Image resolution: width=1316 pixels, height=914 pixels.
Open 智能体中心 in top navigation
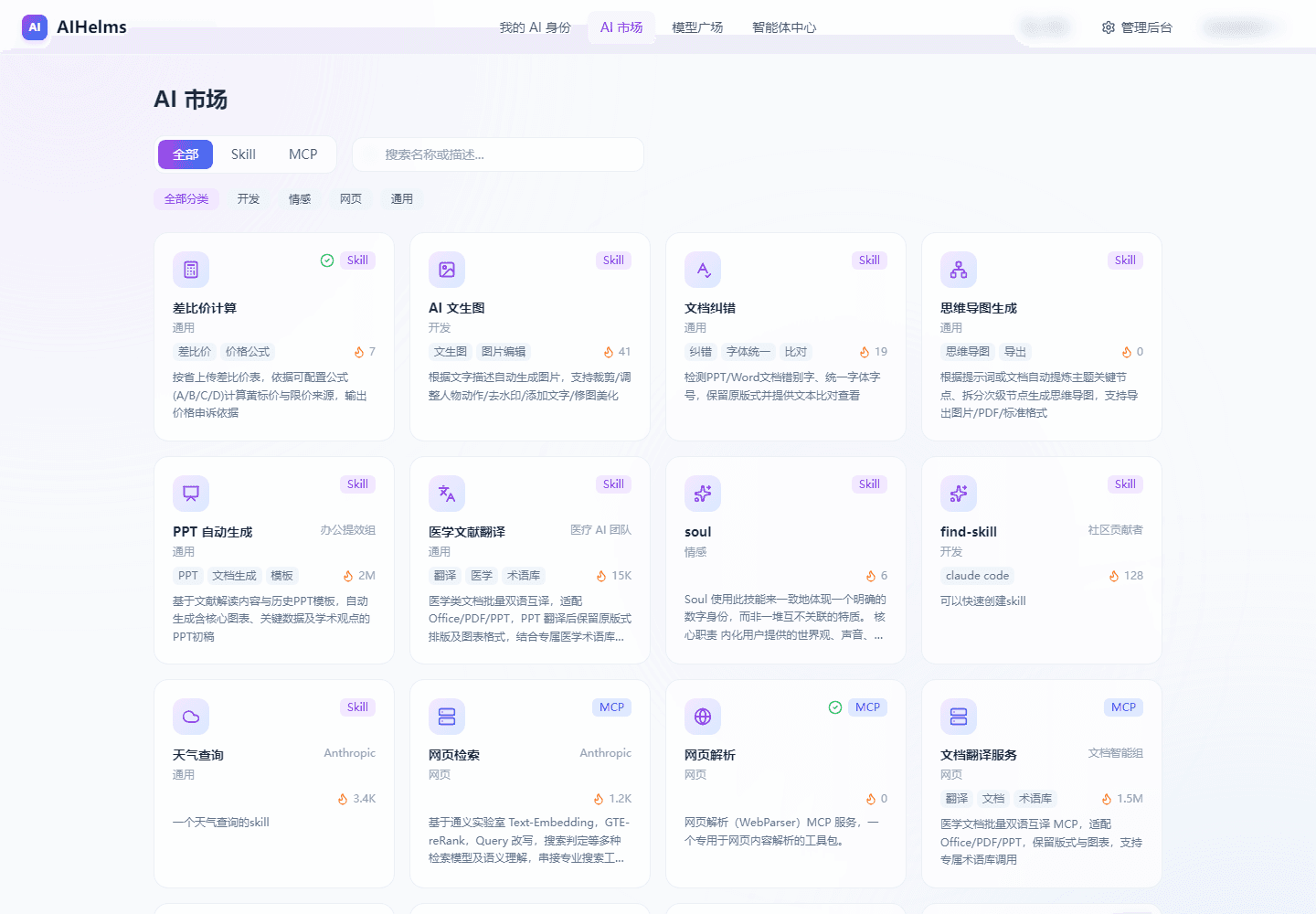pos(784,27)
